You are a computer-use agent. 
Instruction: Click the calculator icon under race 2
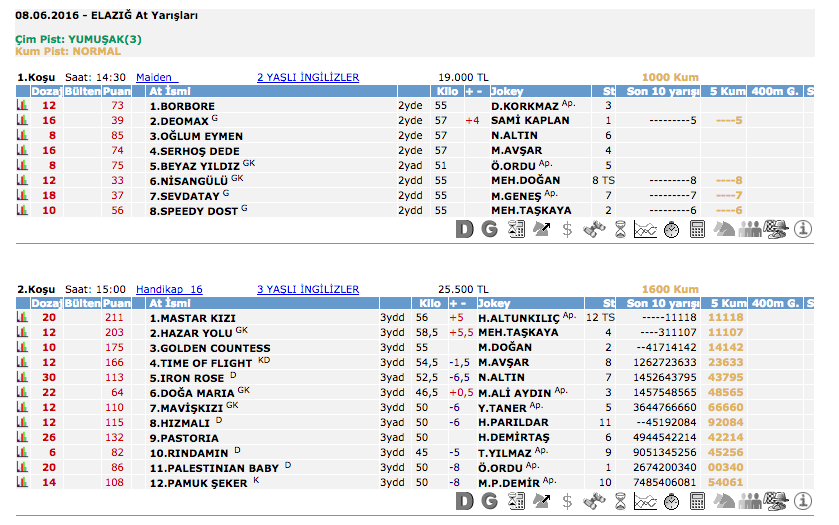tap(698, 501)
